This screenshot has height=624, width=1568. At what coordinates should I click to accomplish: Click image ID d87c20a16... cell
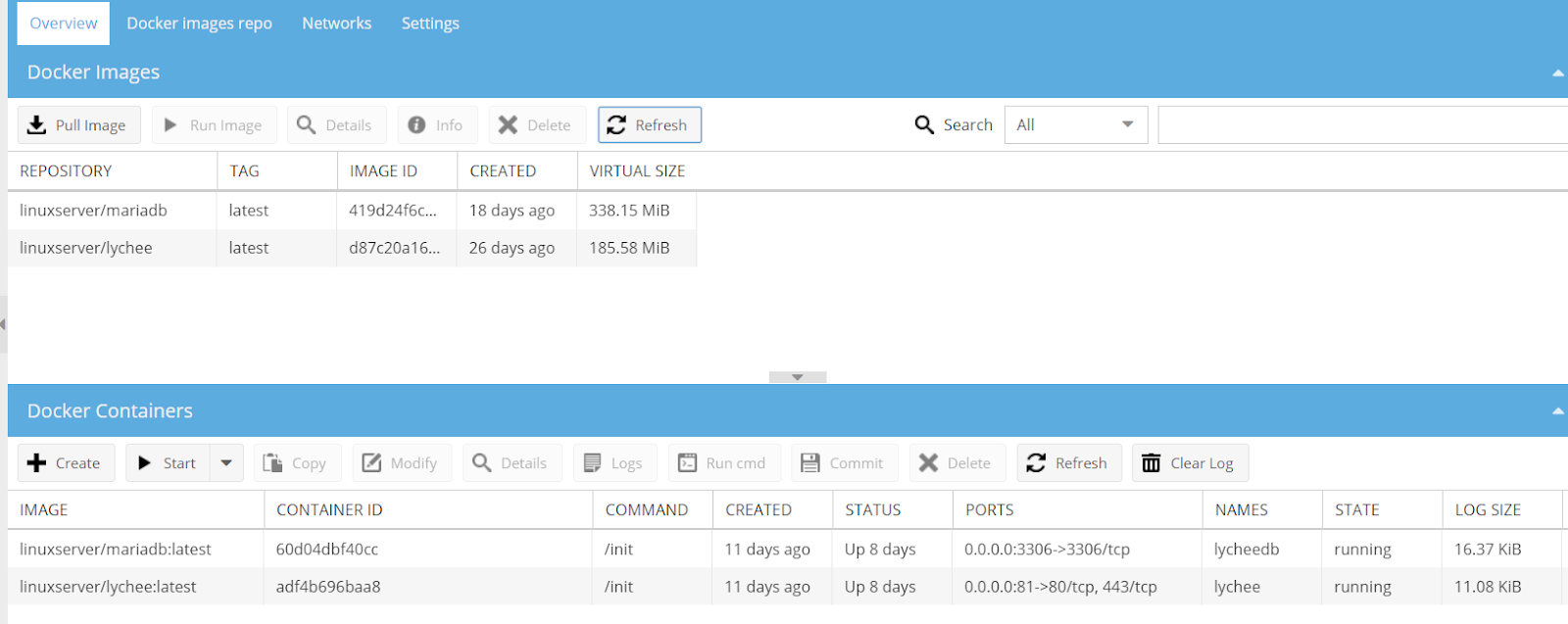pos(394,248)
